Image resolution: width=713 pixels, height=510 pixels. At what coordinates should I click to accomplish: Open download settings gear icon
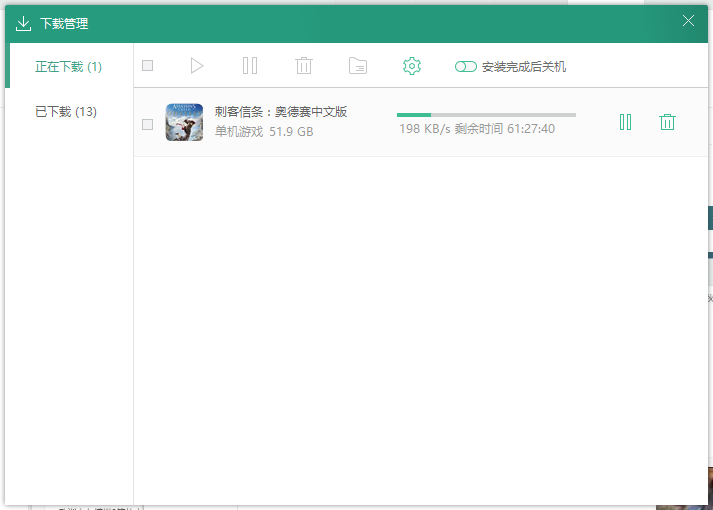pyautogui.click(x=412, y=66)
